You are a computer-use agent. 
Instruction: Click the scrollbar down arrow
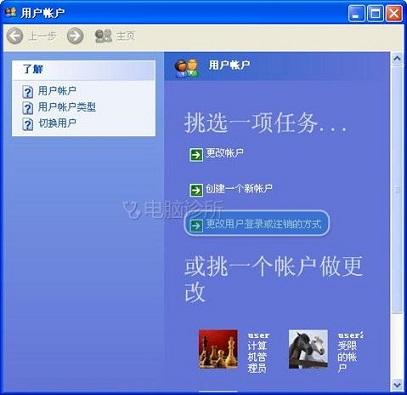397,385
